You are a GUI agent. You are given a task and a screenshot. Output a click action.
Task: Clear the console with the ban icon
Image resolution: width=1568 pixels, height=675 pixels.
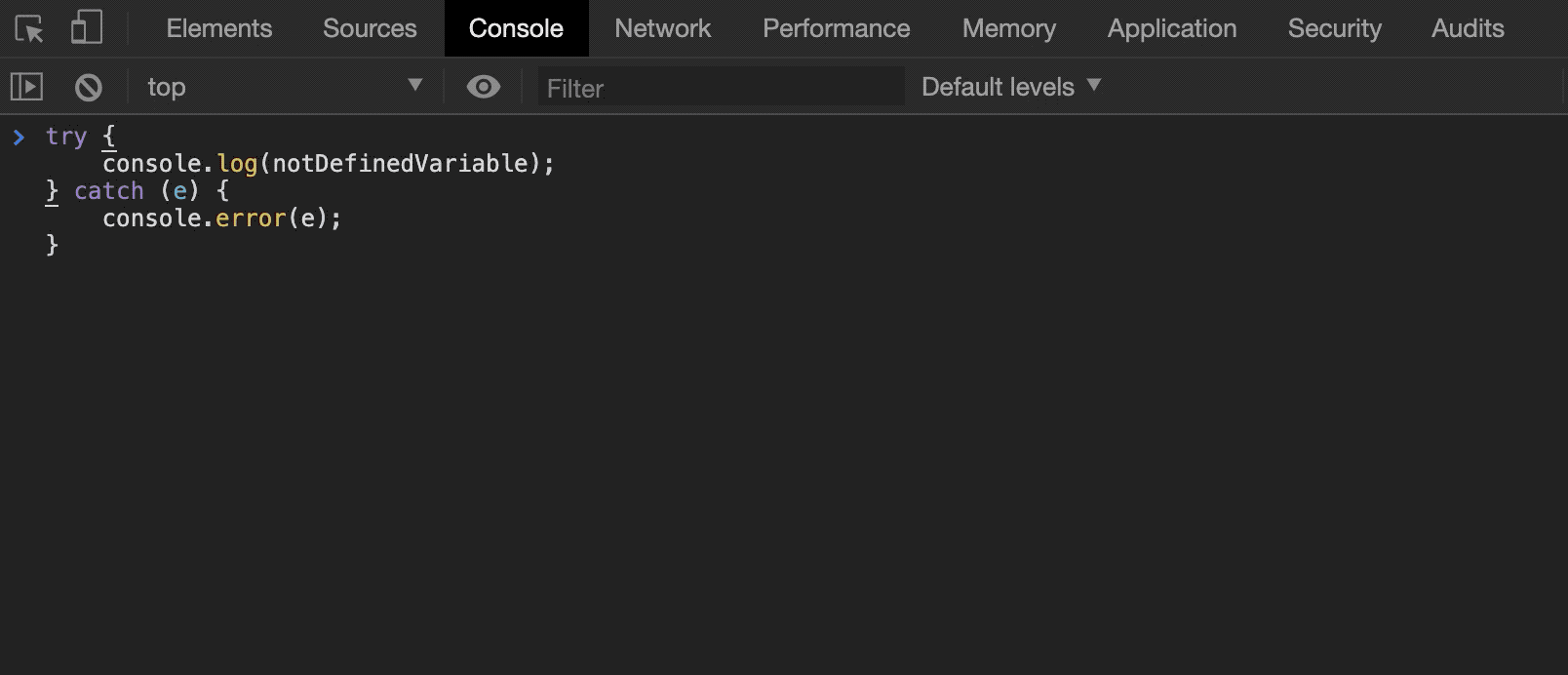pos(89,88)
